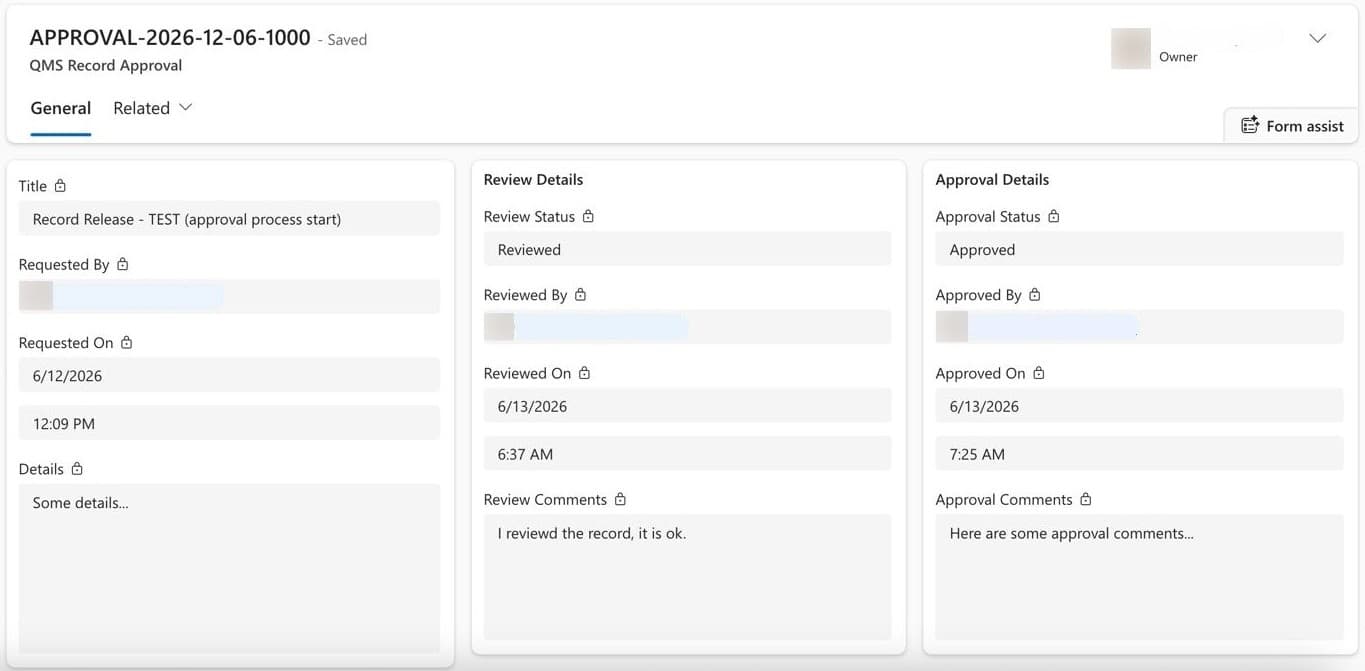Click the Approval Details section heading
Image resolution: width=1365 pixels, height=671 pixels.
[x=992, y=180]
